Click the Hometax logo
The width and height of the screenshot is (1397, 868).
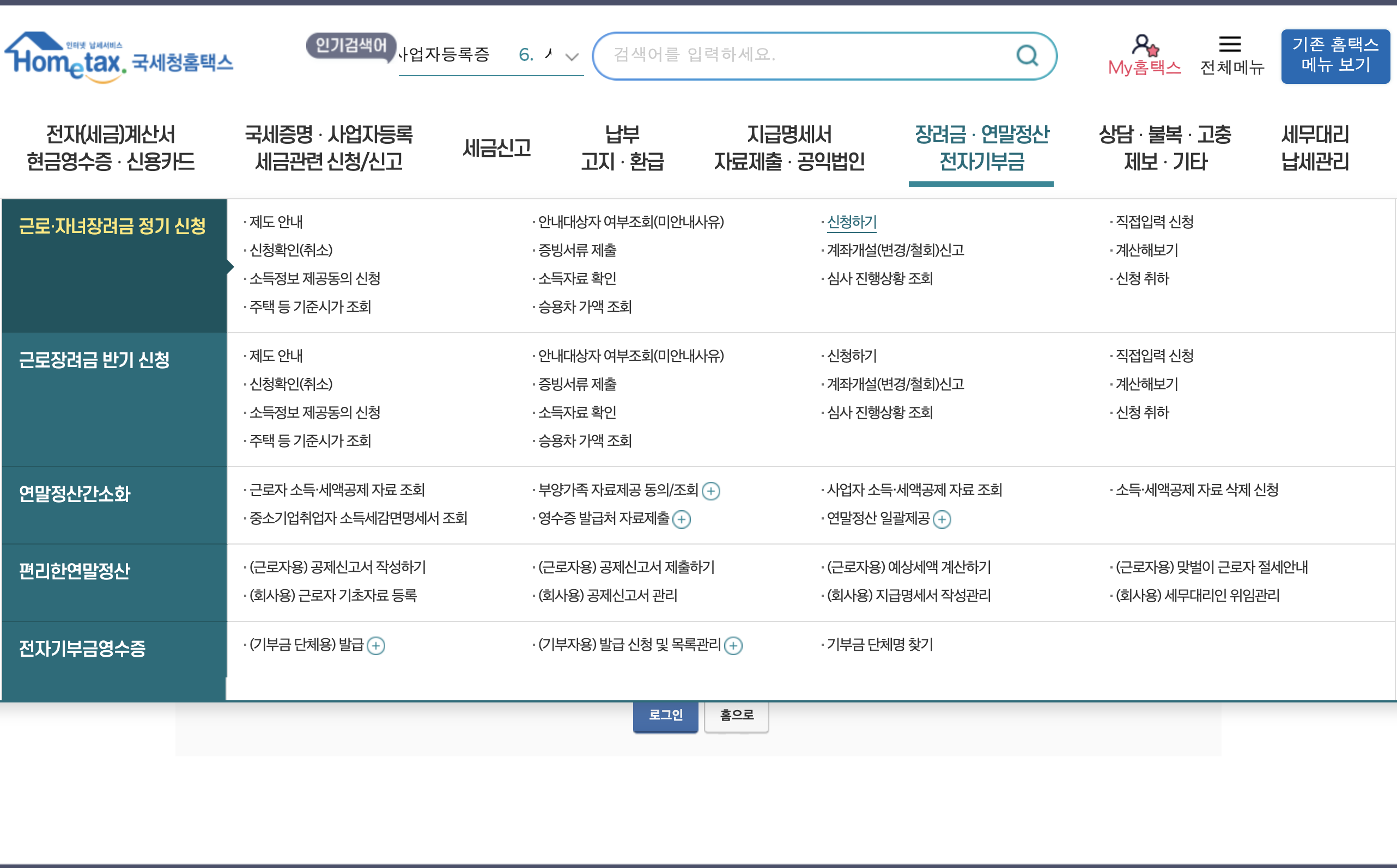[x=119, y=57]
